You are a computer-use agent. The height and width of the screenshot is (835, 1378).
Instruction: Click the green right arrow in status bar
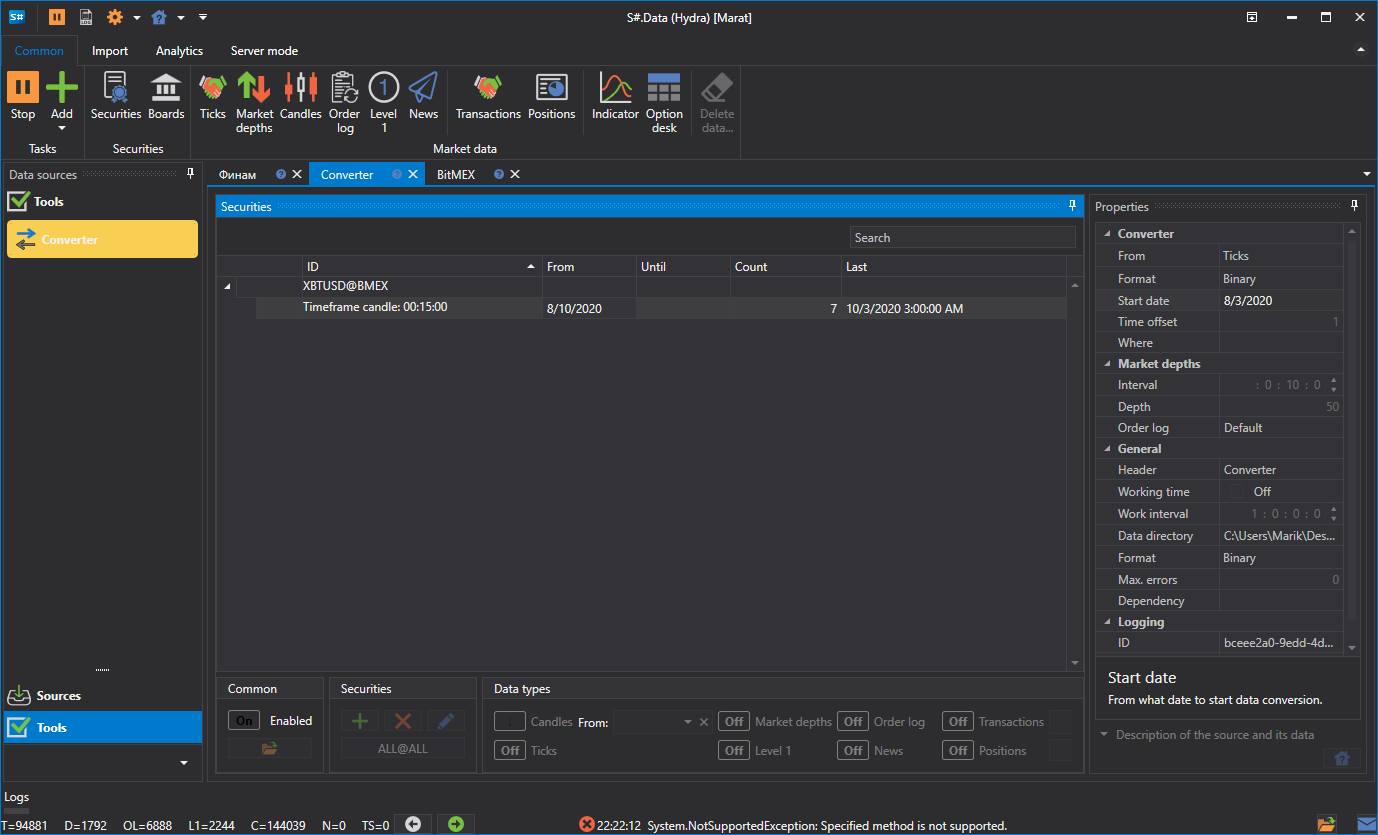pos(456,824)
